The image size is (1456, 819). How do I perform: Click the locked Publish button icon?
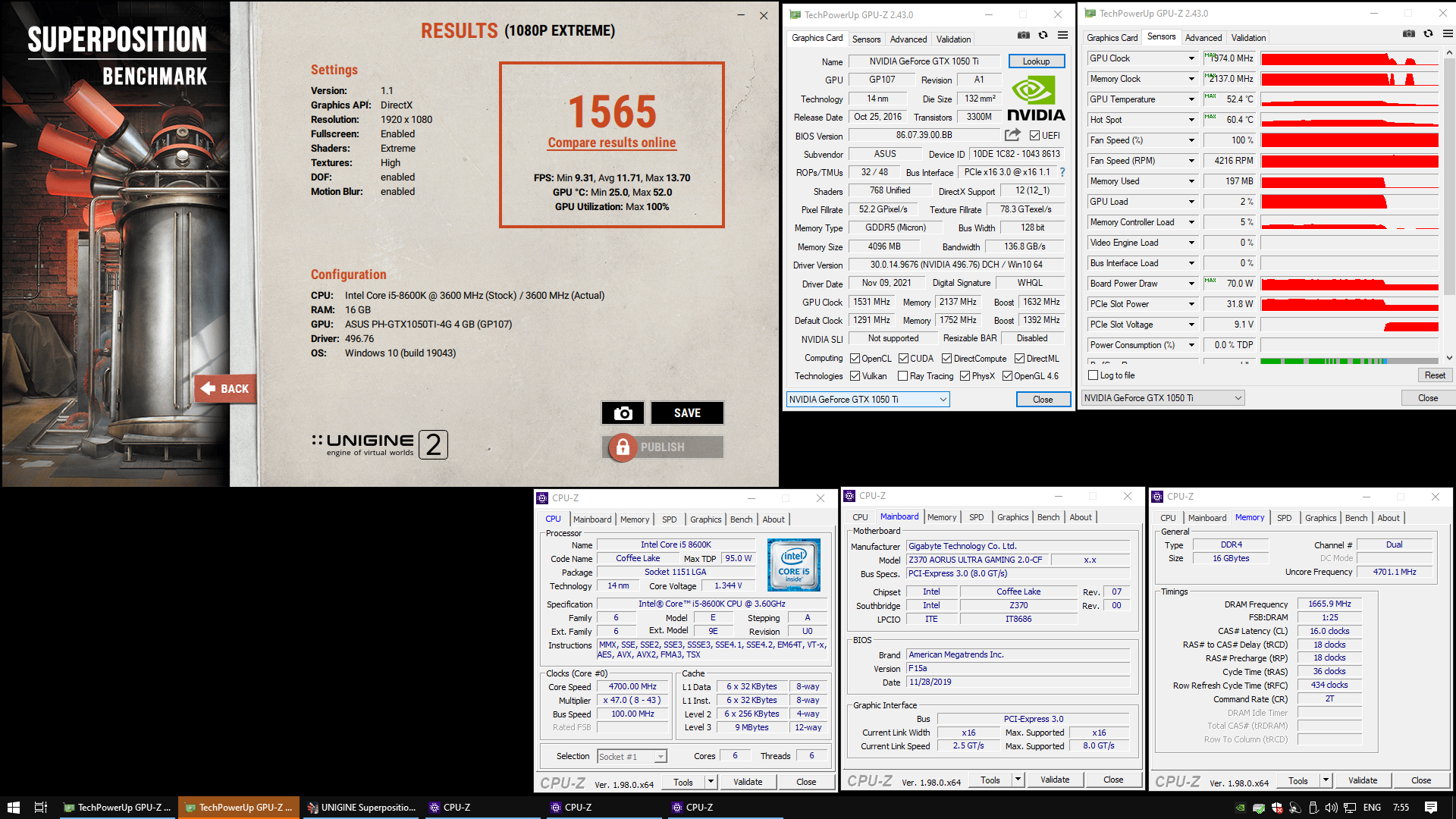point(623,447)
